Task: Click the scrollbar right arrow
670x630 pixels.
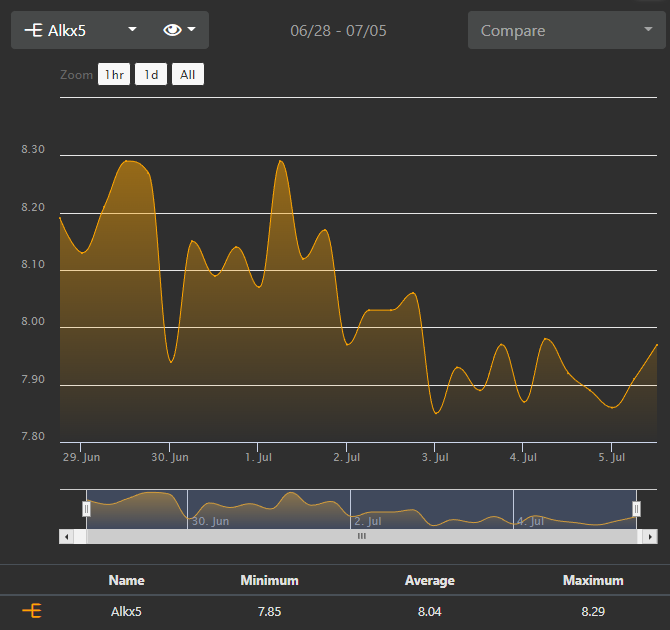Action: (650, 537)
